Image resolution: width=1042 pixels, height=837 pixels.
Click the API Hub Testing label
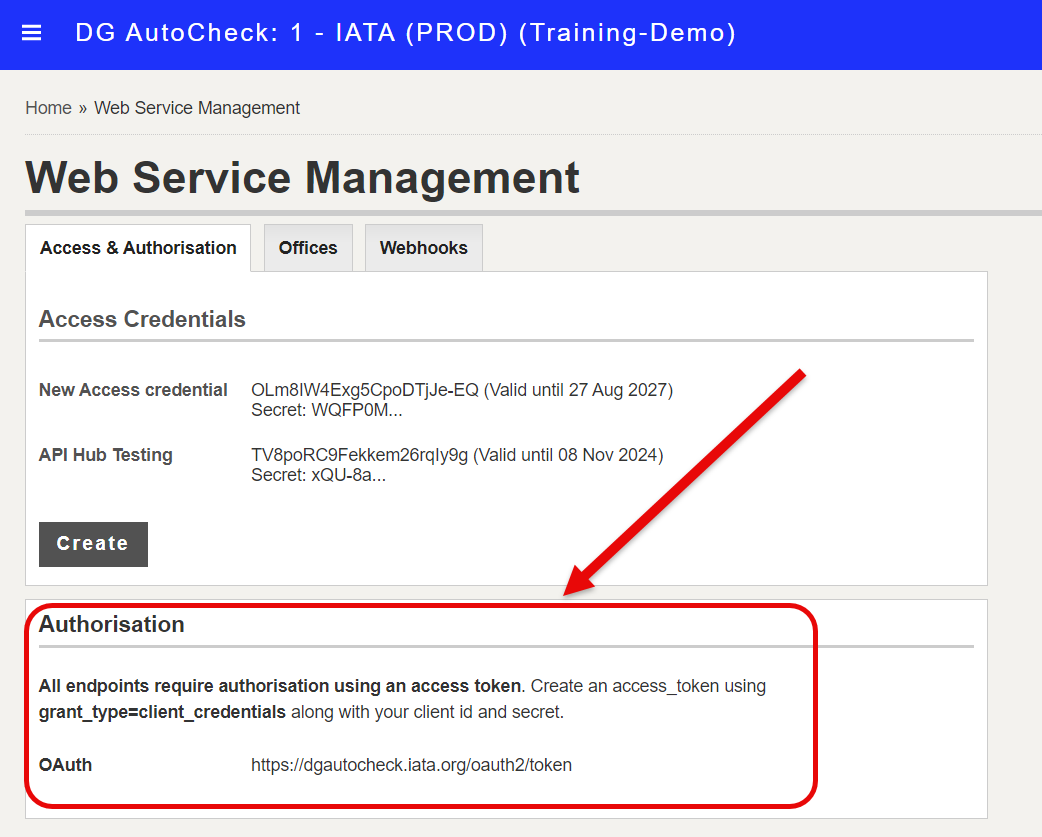coord(106,455)
